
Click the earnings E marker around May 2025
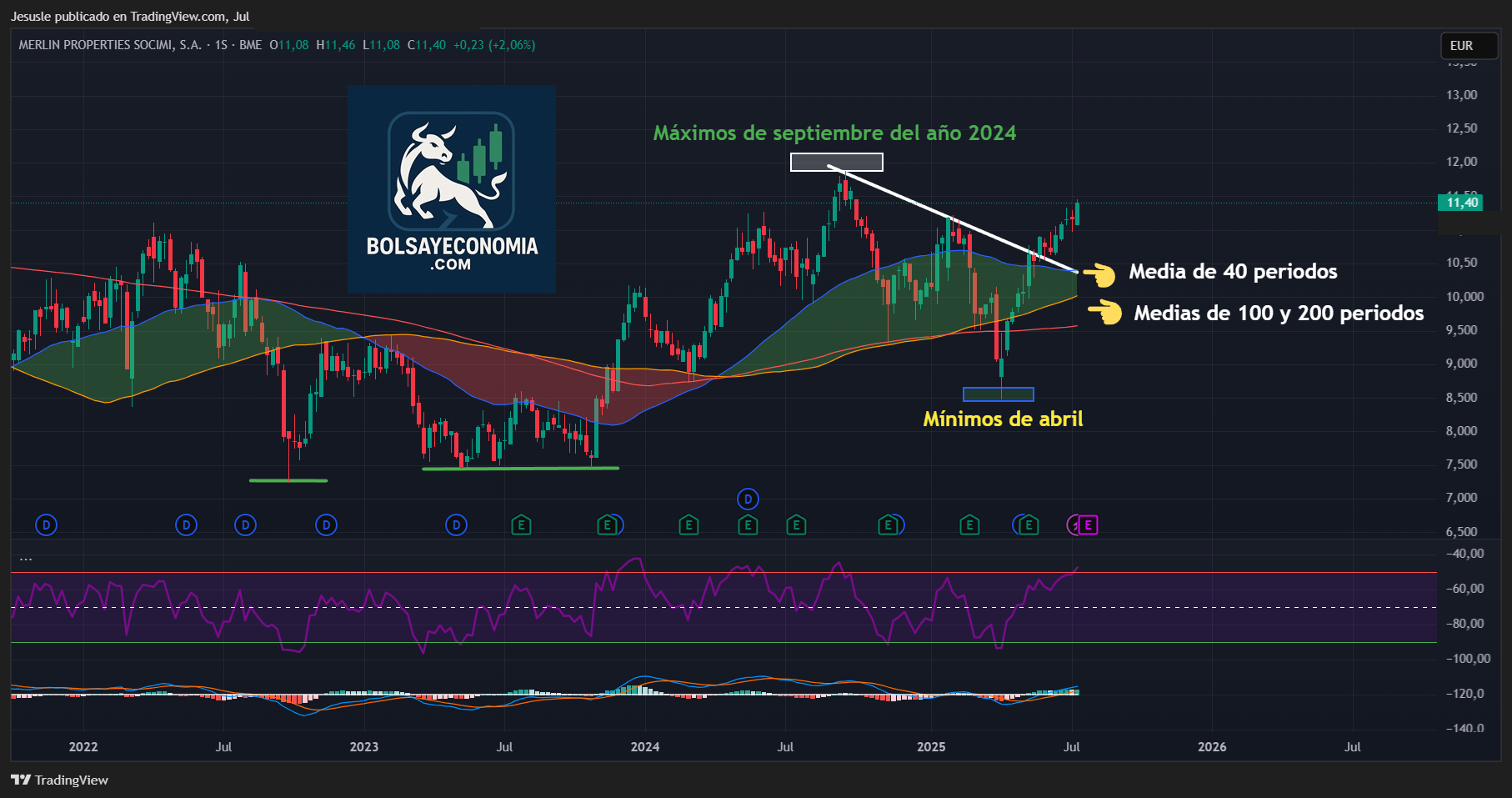pos(1029,525)
